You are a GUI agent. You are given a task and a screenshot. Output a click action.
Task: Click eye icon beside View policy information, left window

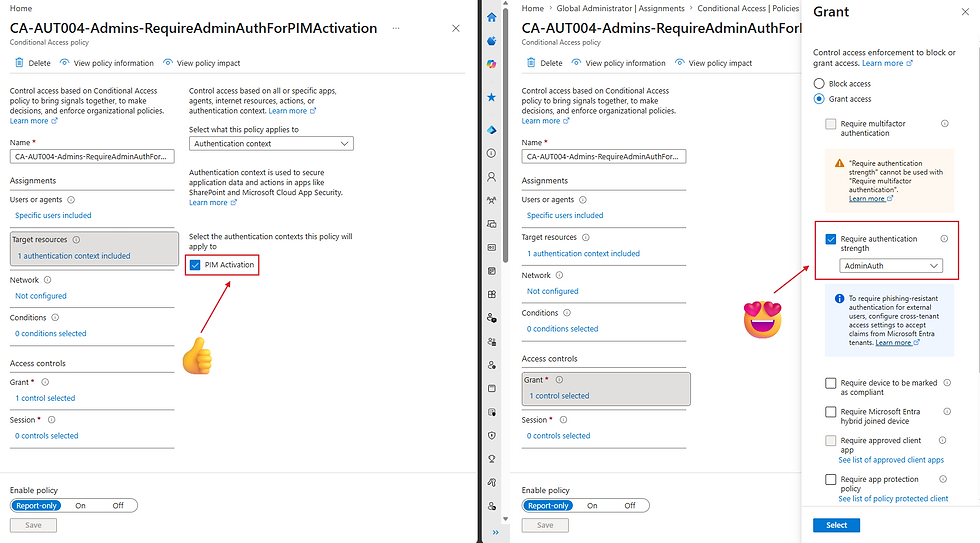[64, 62]
